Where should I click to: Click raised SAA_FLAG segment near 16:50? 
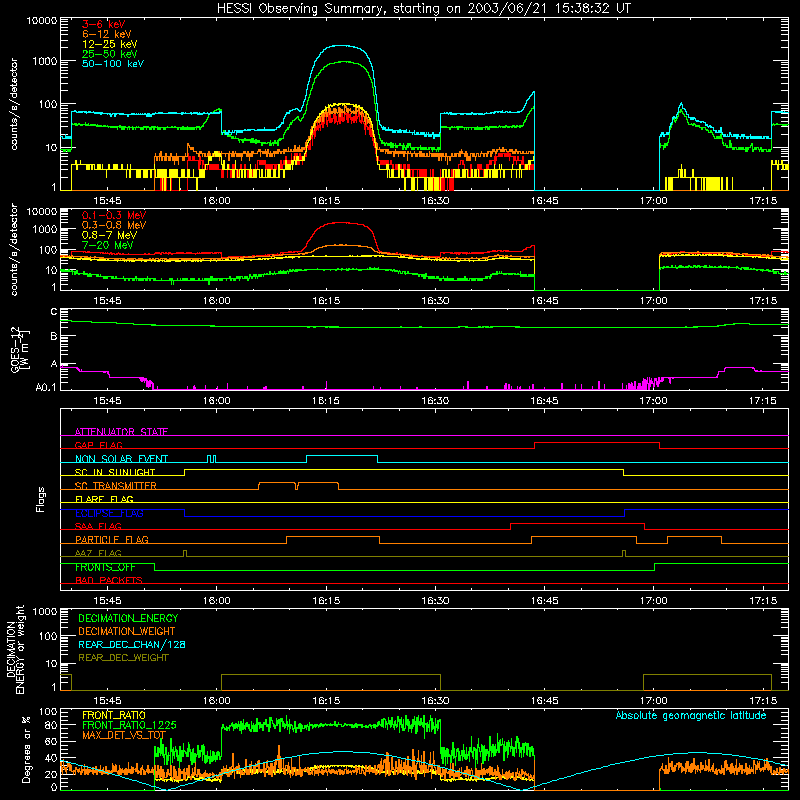click(578, 523)
